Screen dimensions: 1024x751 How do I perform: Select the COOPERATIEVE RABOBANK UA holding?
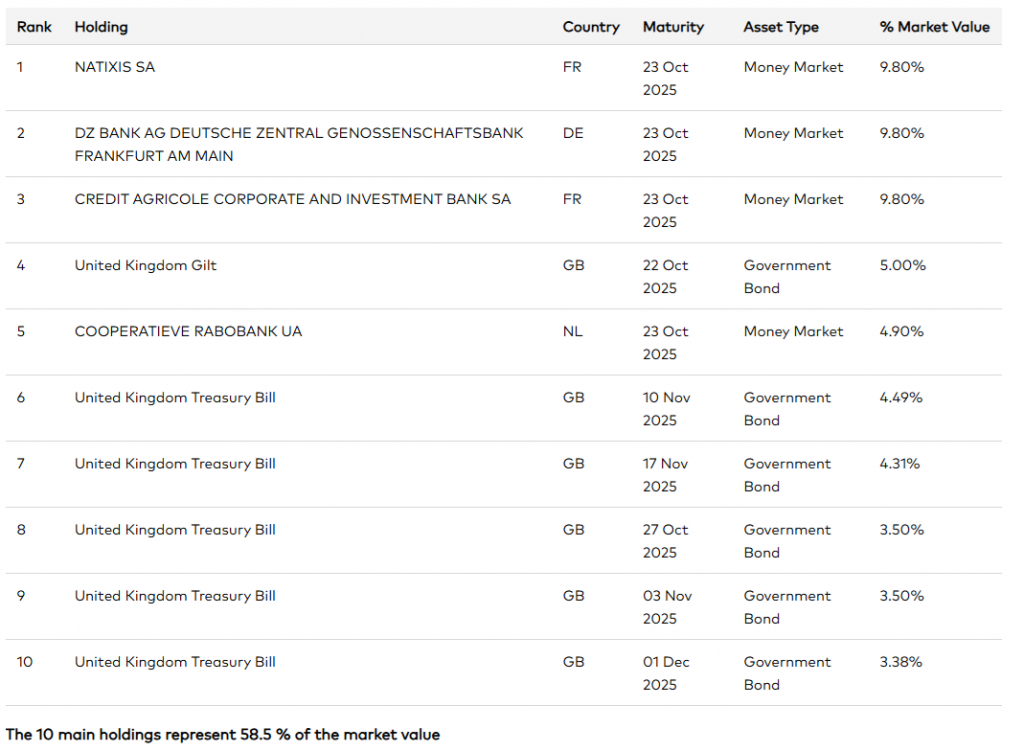[x=188, y=331]
